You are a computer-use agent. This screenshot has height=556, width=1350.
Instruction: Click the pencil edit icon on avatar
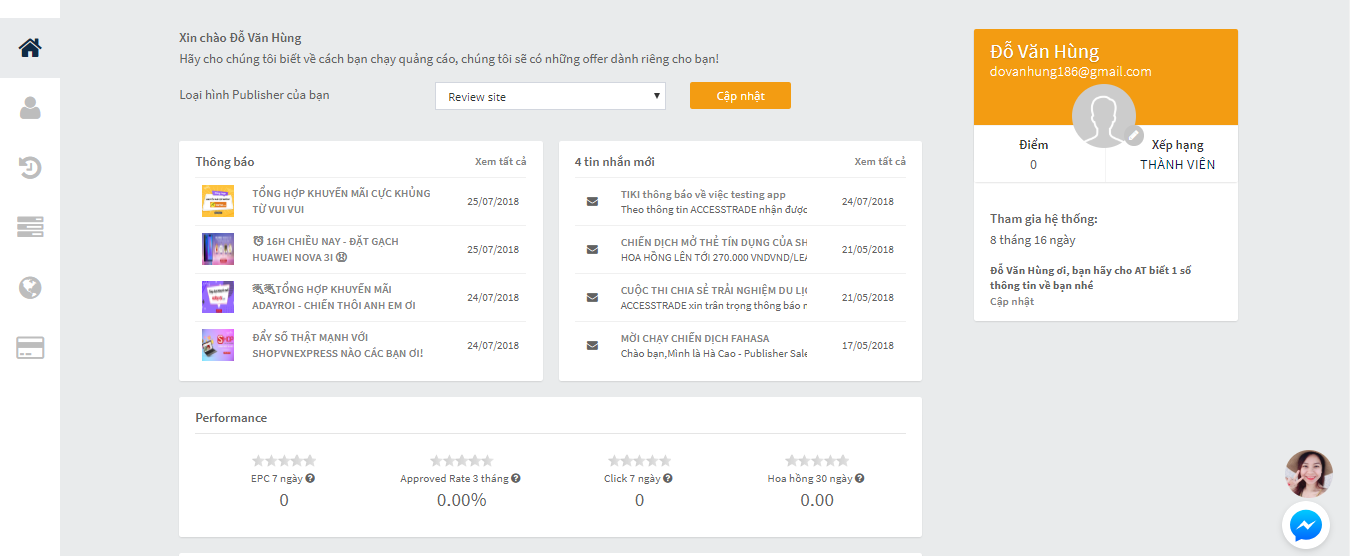click(1133, 135)
